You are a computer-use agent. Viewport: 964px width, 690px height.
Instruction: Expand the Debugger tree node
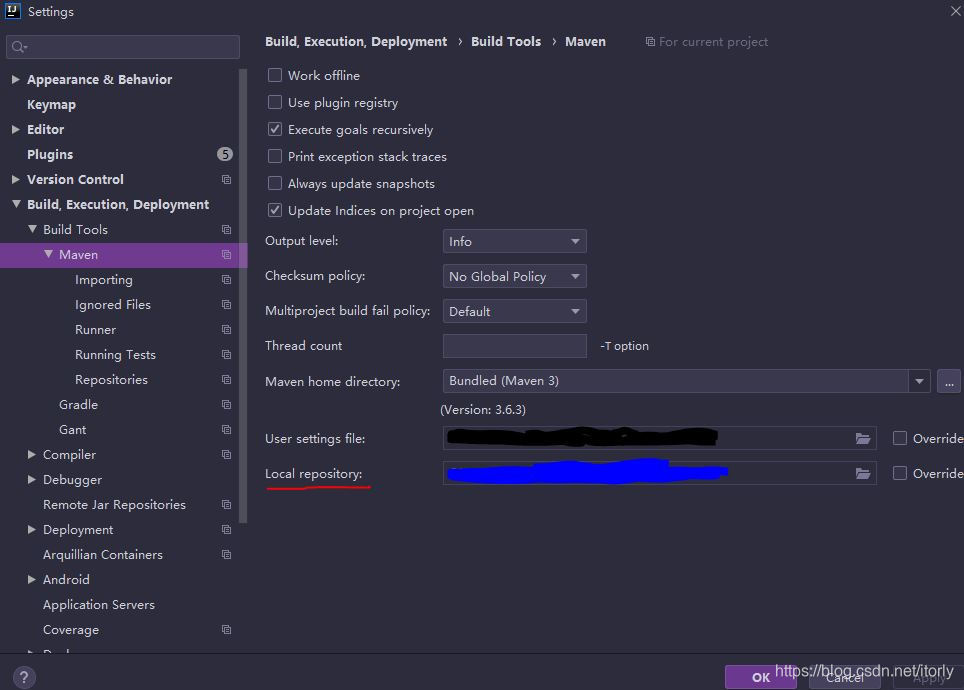tap(32, 480)
